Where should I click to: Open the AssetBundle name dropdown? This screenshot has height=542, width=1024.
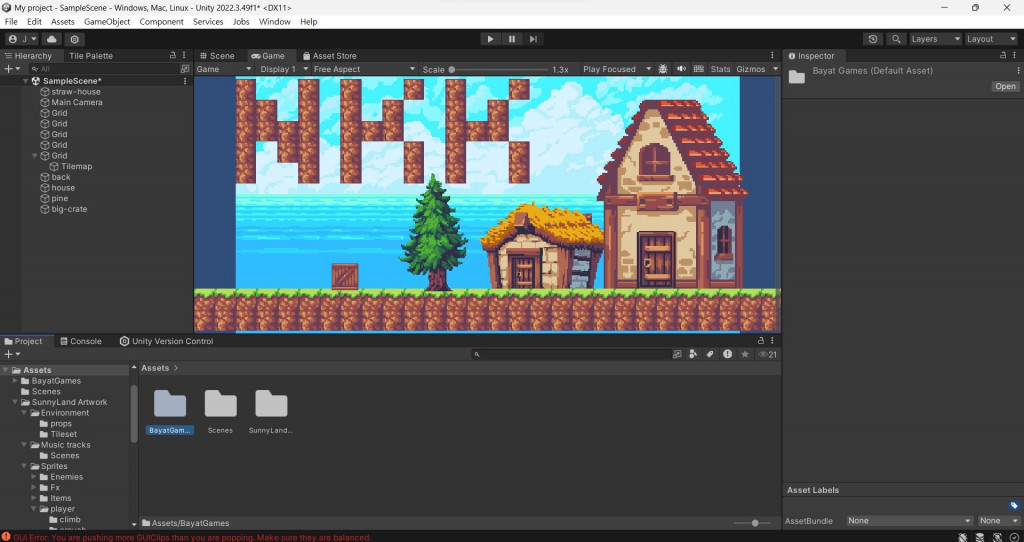(x=909, y=520)
